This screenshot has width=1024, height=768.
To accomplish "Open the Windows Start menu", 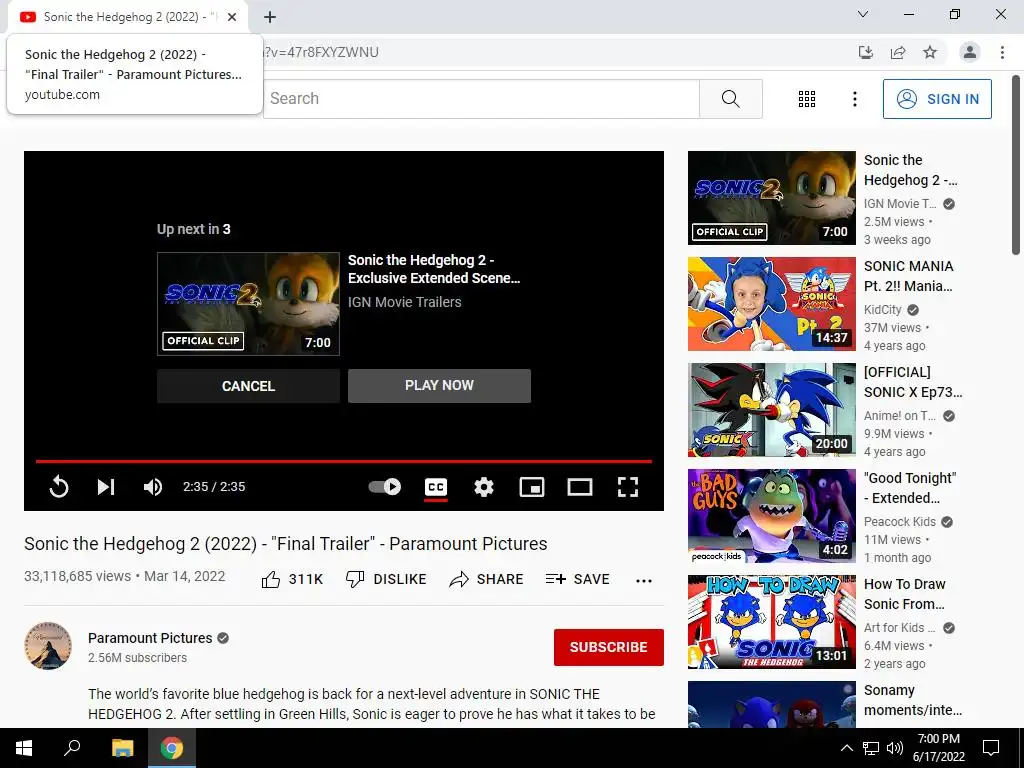I will [x=24, y=748].
